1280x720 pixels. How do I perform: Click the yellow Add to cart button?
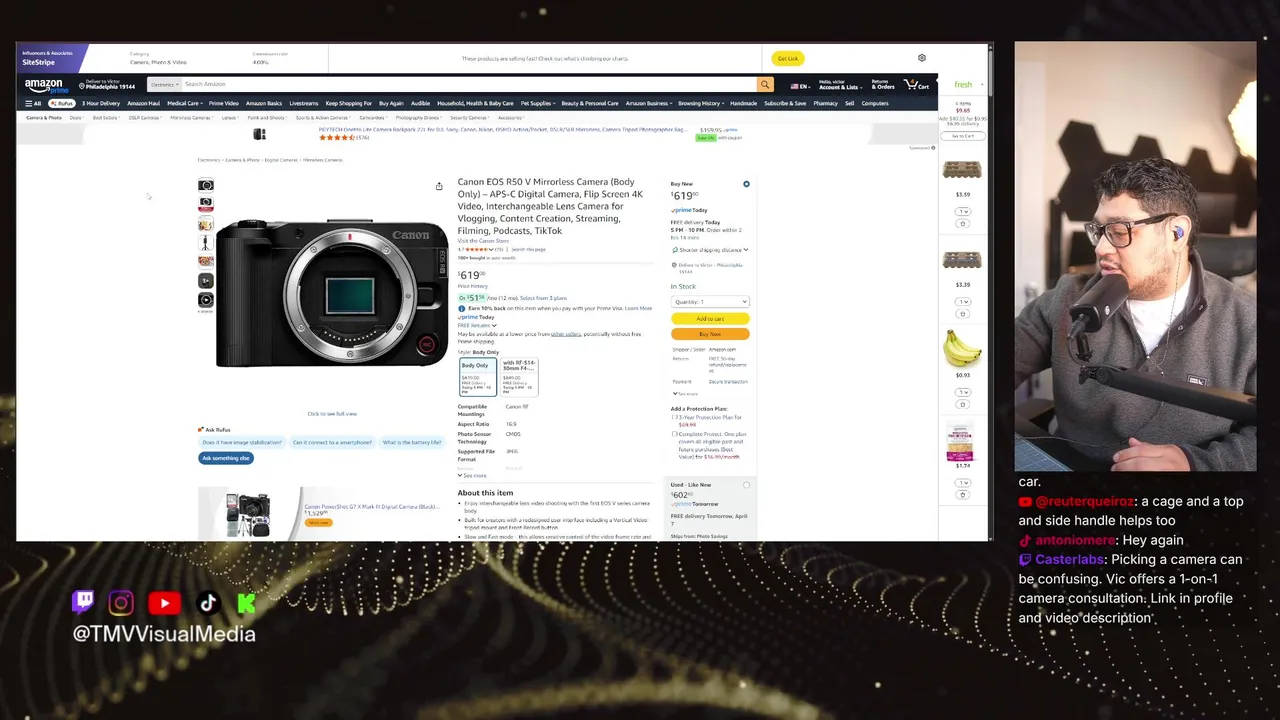tap(710, 319)
